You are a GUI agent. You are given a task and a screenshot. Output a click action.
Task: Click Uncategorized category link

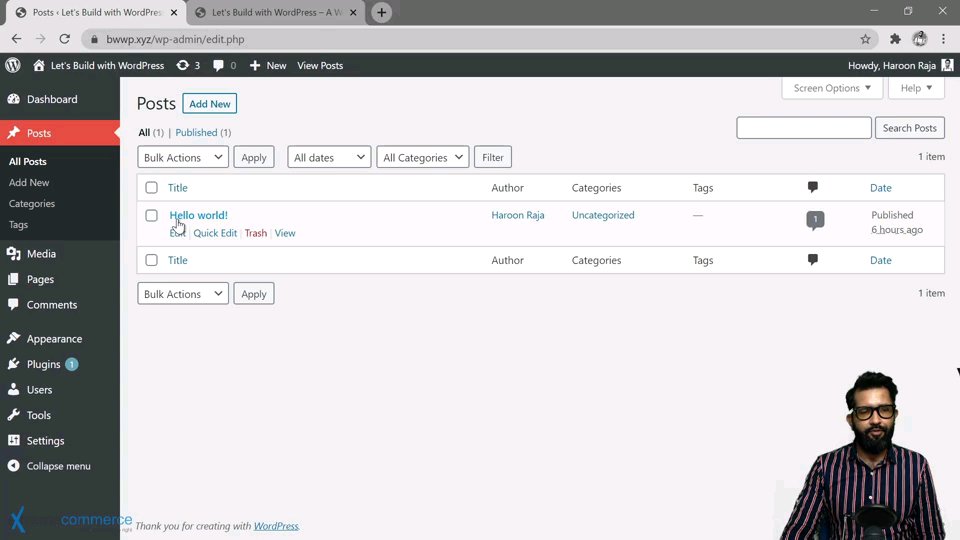(x=603, y=215)
